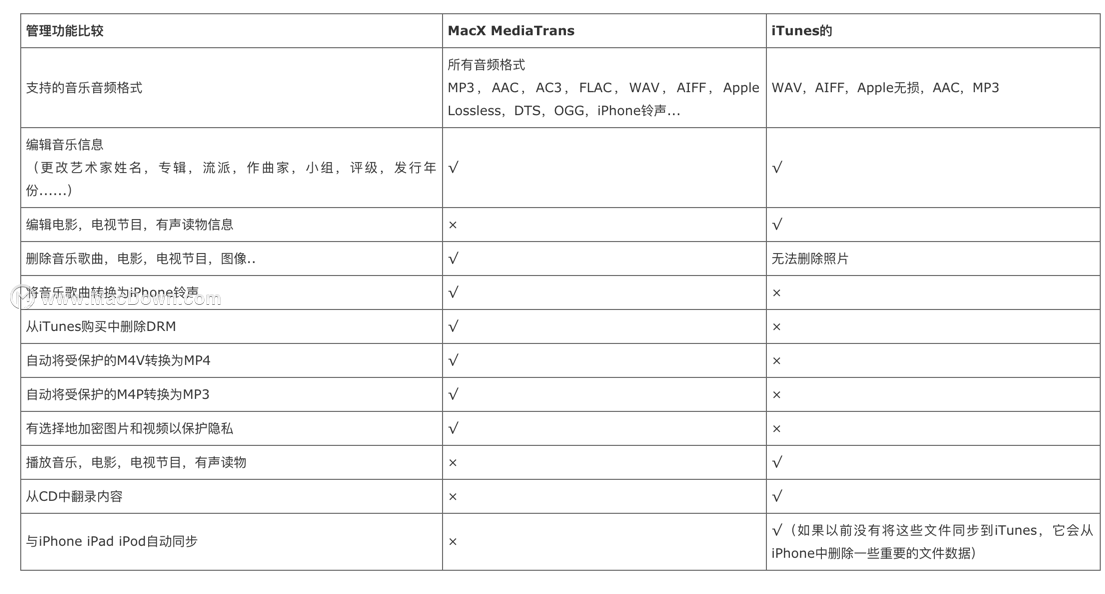Click the macdown watermark logo icon
The height and width of the screenshot is (594, 1105).
pos(22,298)
